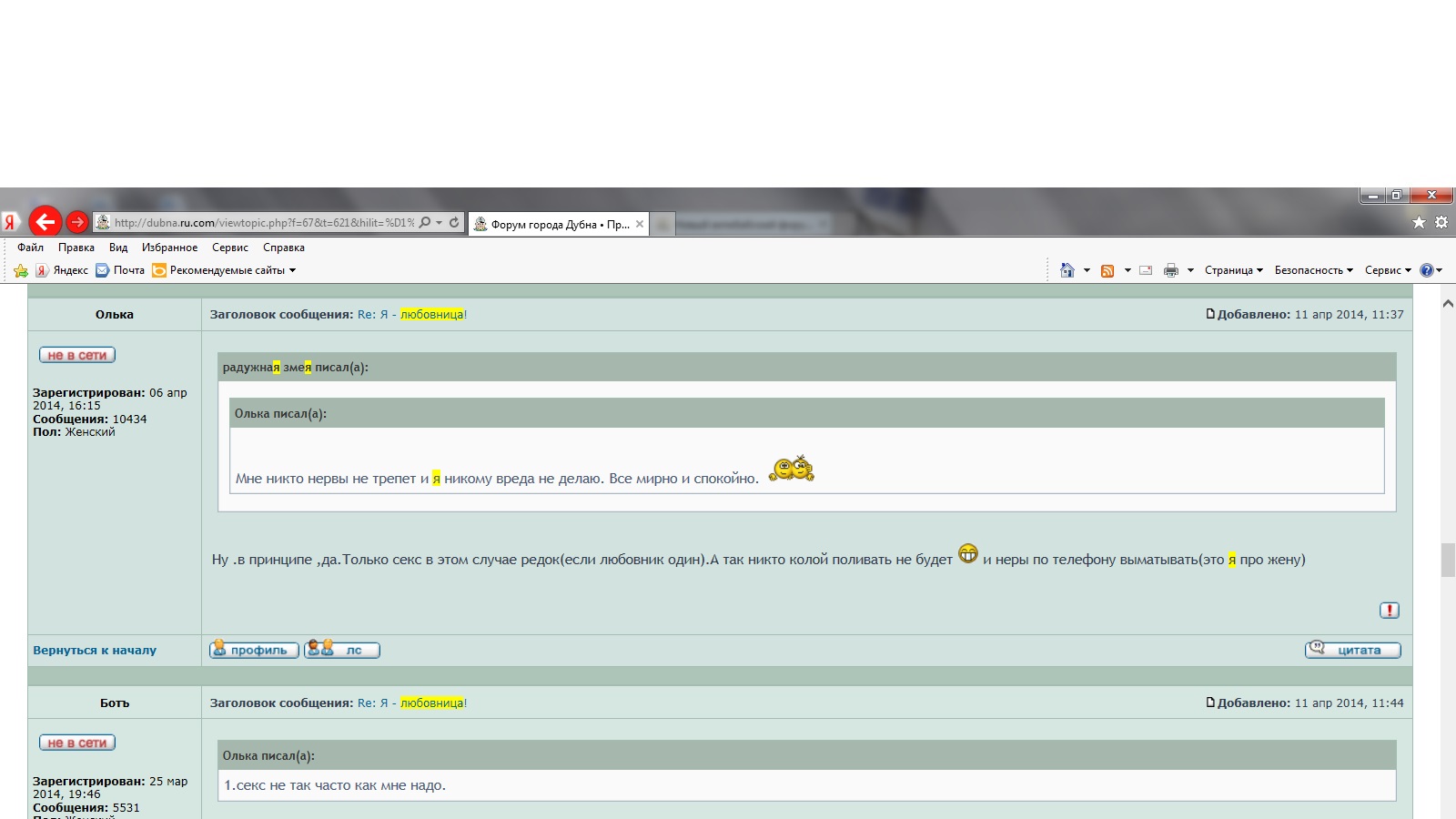
Task: Open favorites with the white star icon
Action: (x=1419, y=222)
